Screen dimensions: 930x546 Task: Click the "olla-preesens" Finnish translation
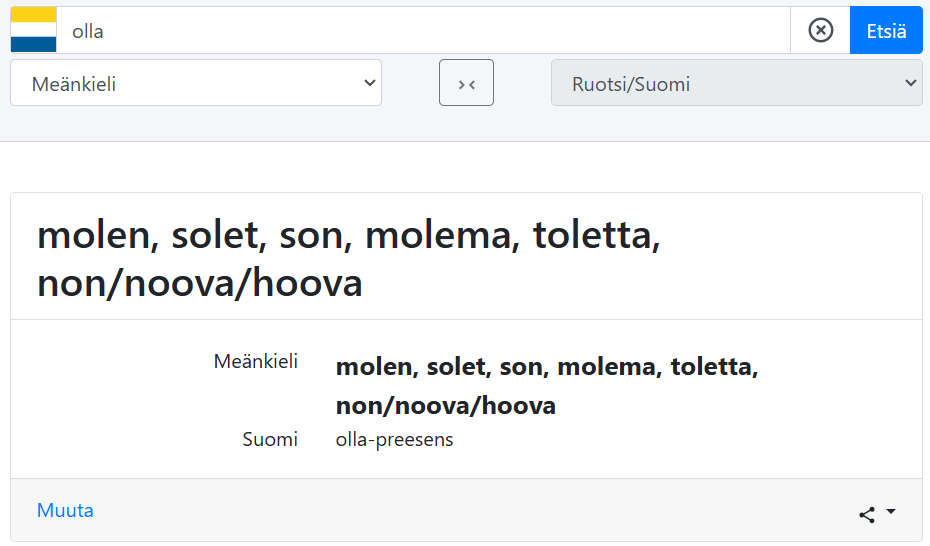(394, 439)
